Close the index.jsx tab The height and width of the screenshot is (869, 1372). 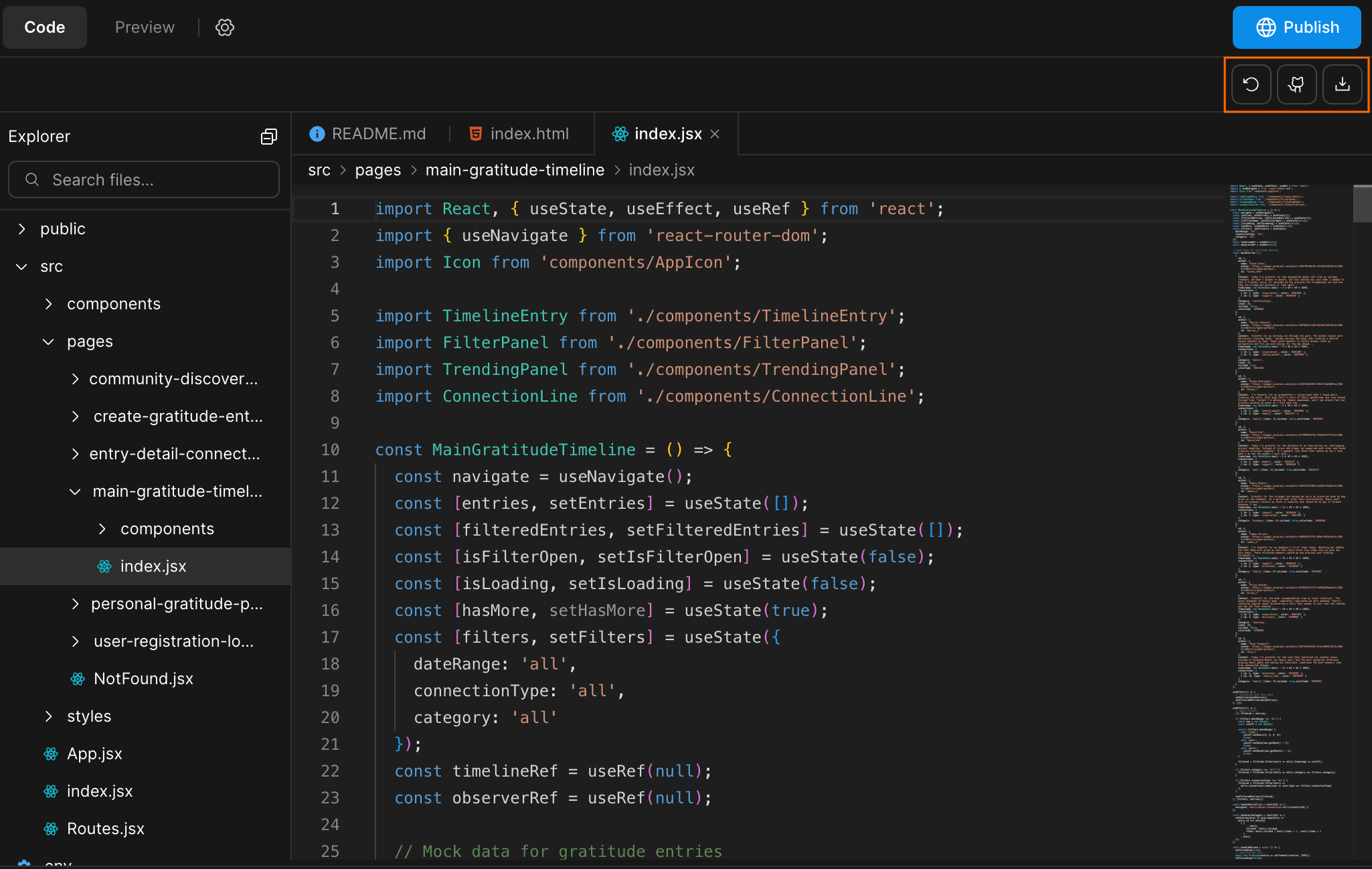click(715, 134)
